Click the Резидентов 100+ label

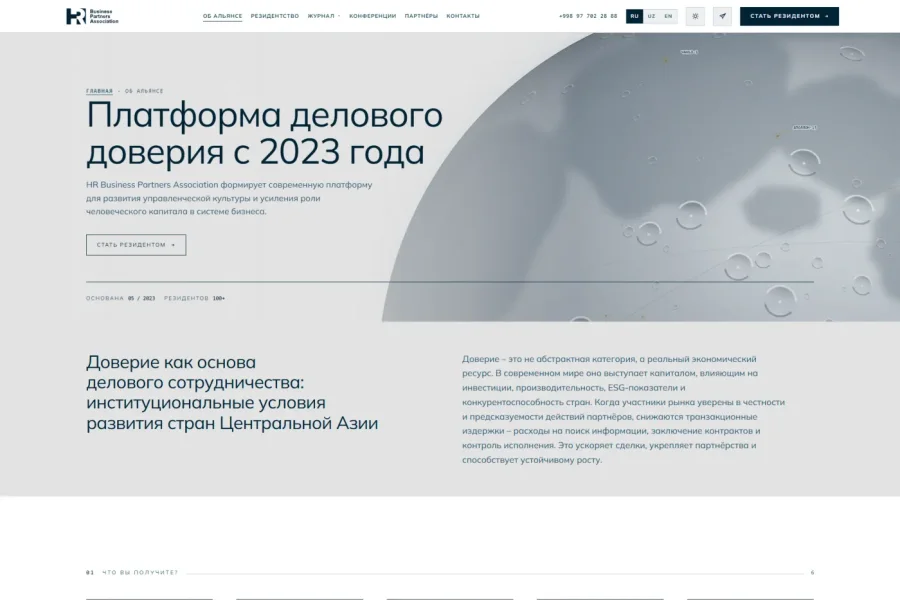point(194,299)
